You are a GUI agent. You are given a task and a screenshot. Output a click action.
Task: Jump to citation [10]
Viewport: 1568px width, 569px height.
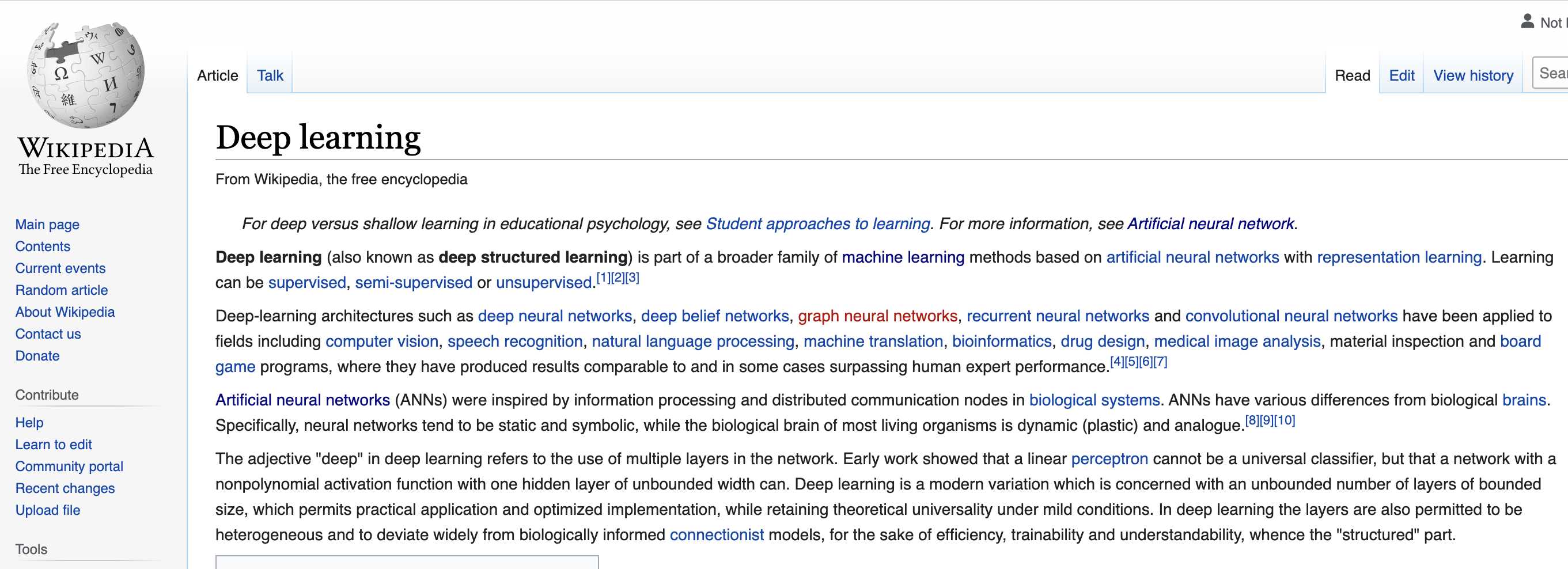(1285, 420)
